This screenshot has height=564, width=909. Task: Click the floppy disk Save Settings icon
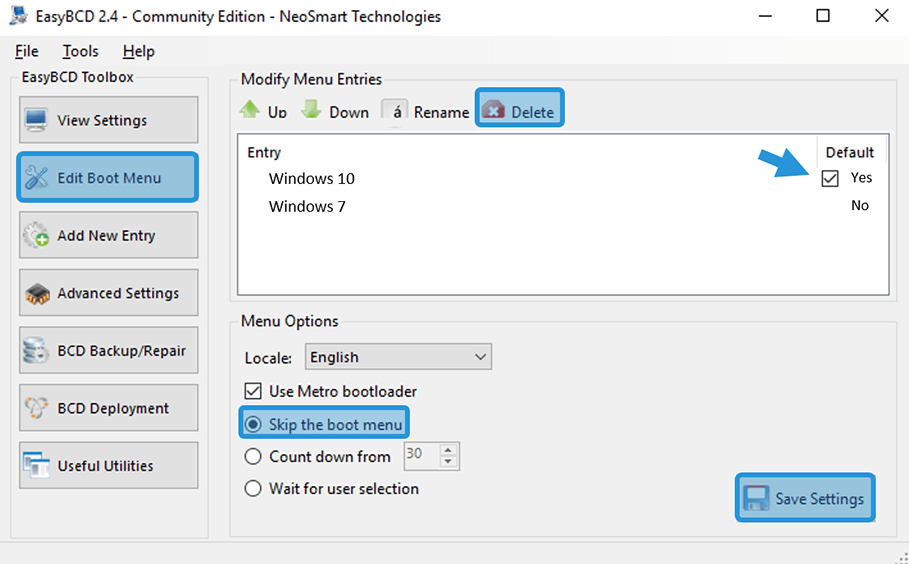(x=756, y=498)
